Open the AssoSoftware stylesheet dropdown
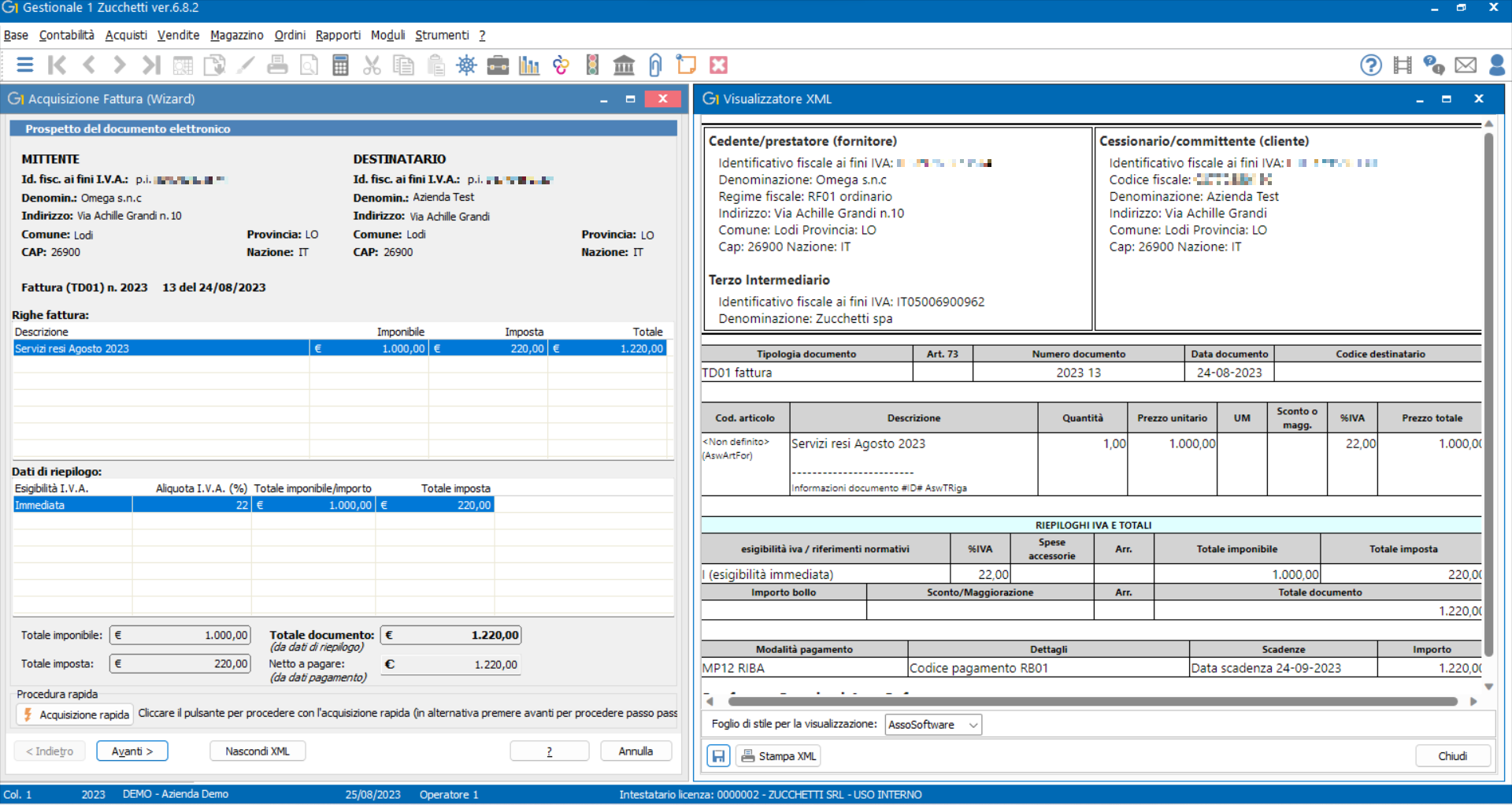The image size is (1512, 805). pyautogui.click(x=932, y=724)
